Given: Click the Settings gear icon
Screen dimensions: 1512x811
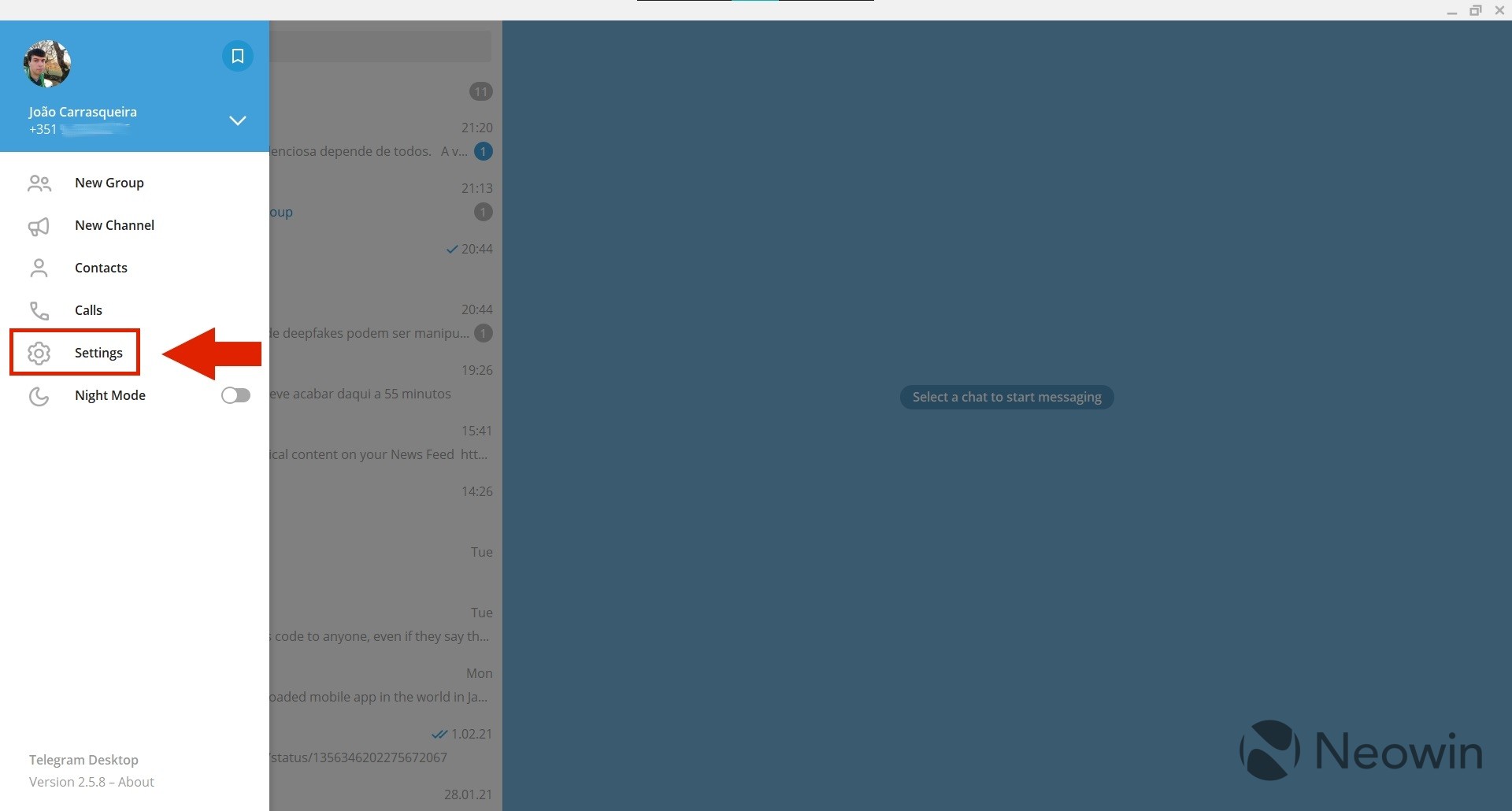Looking at the screenshot, I should click(39, 354).
